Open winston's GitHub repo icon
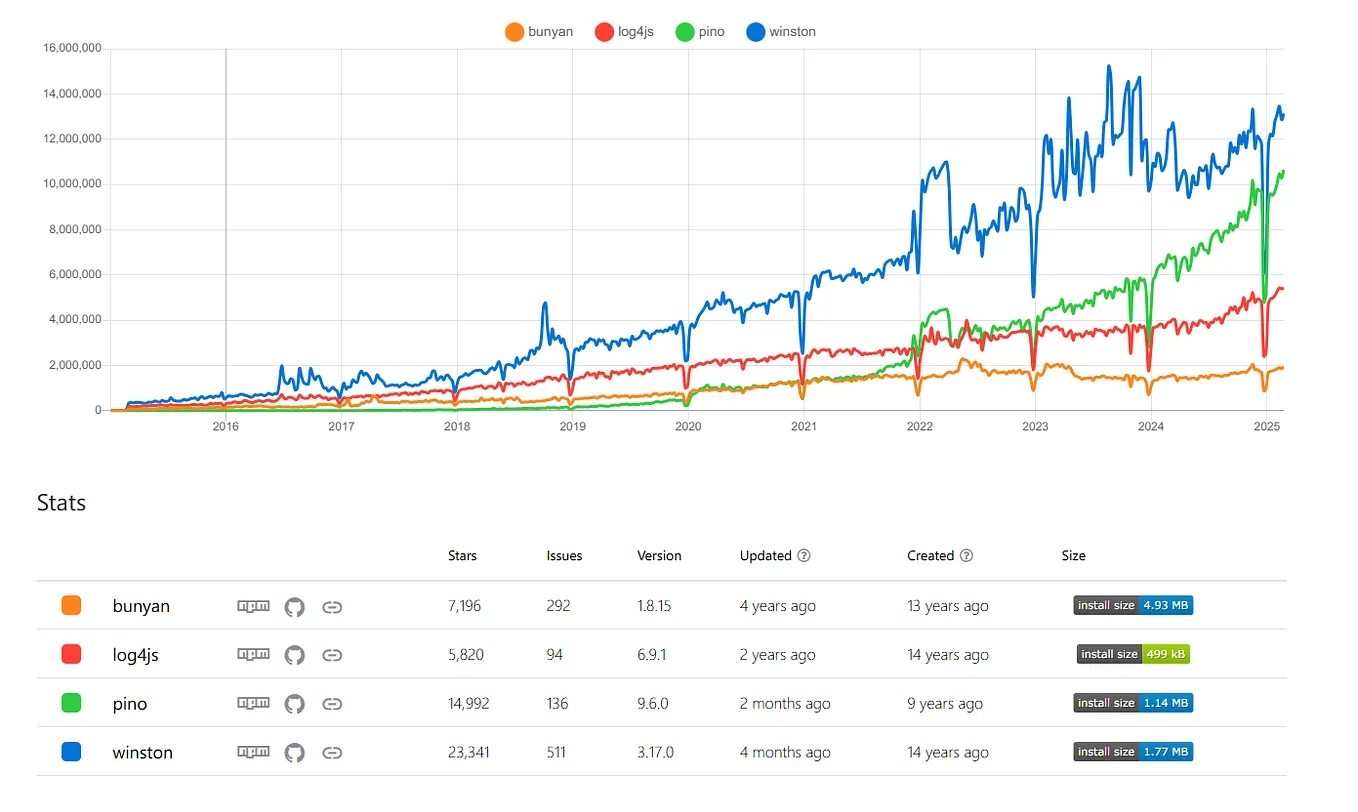Screen dimensions: 1358x812 coord(295,752)
